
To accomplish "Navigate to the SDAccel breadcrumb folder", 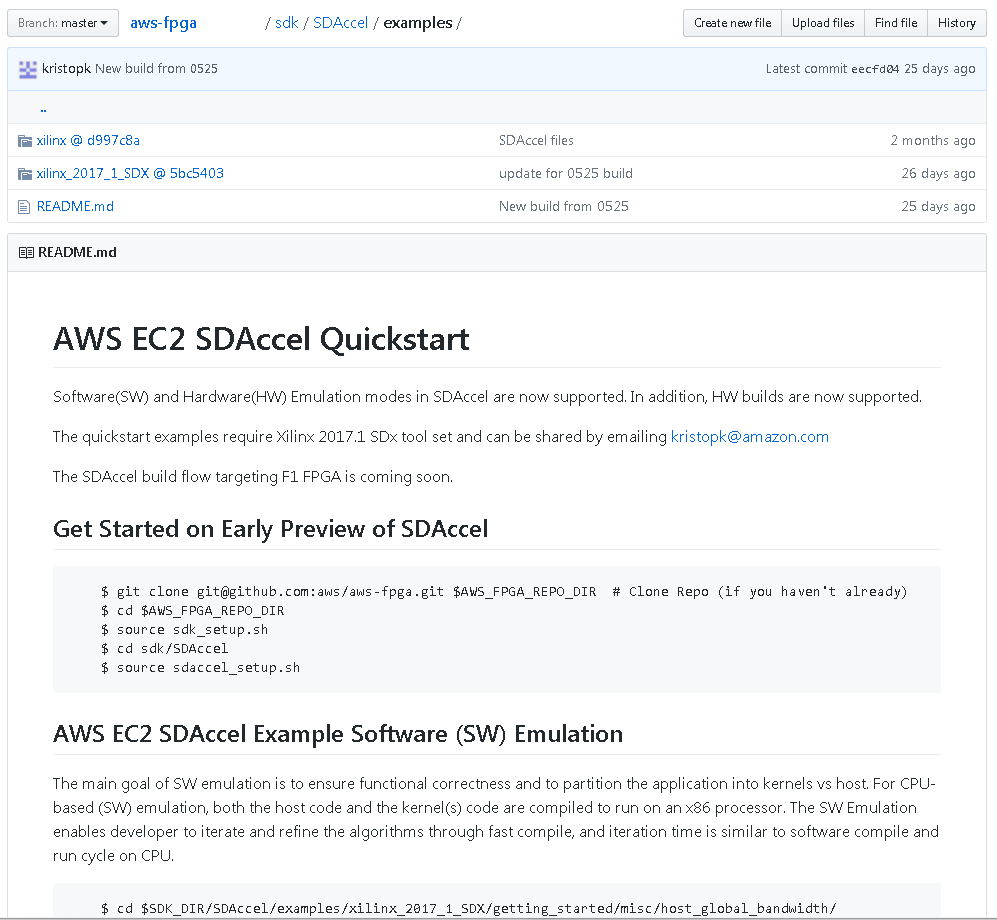I will tap(340, 23).
